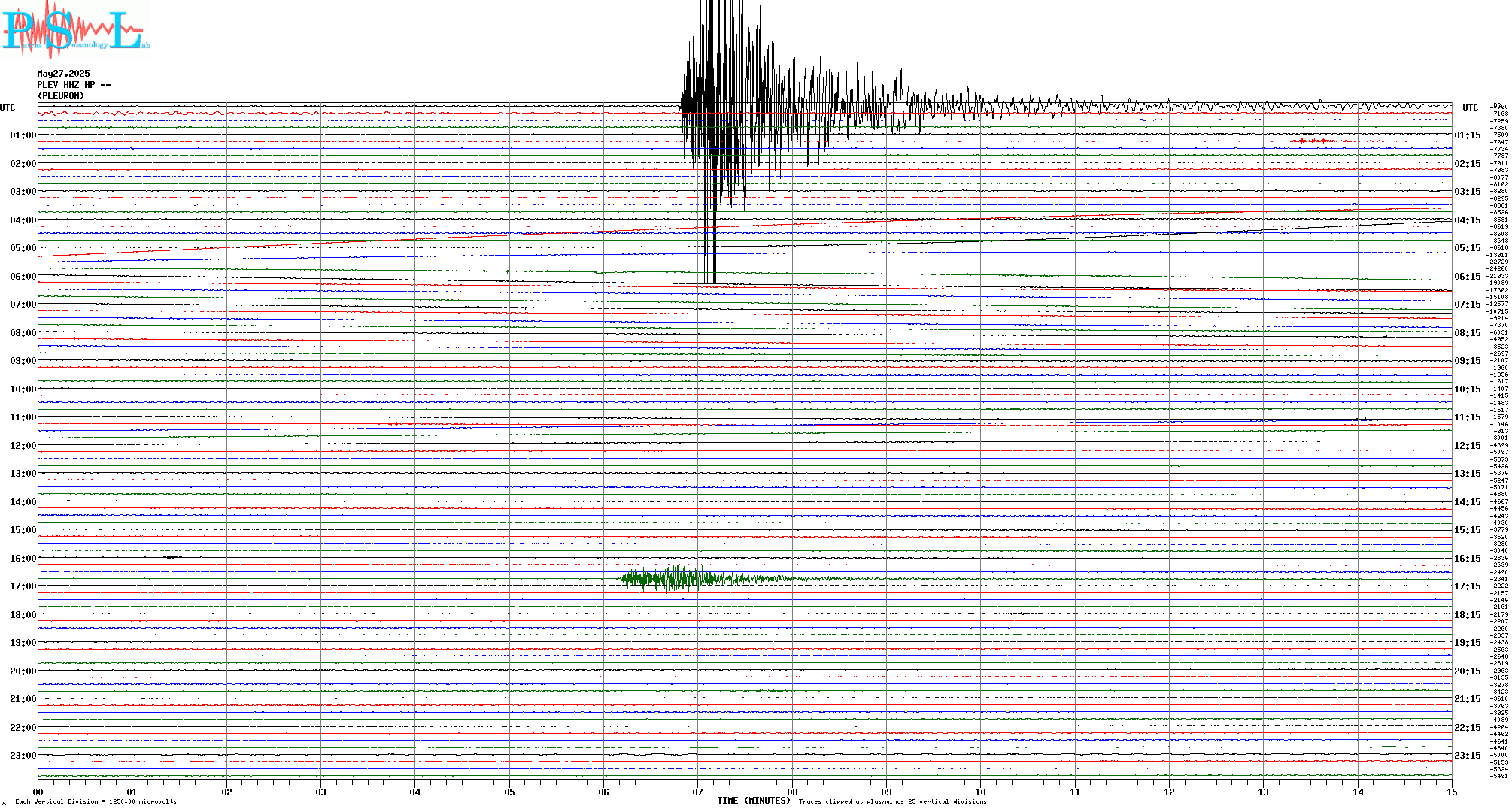Image resolution: width=1512 pixels, height=812 pixels.
Task: Click minute tick label 10
Action: (981, 792)
